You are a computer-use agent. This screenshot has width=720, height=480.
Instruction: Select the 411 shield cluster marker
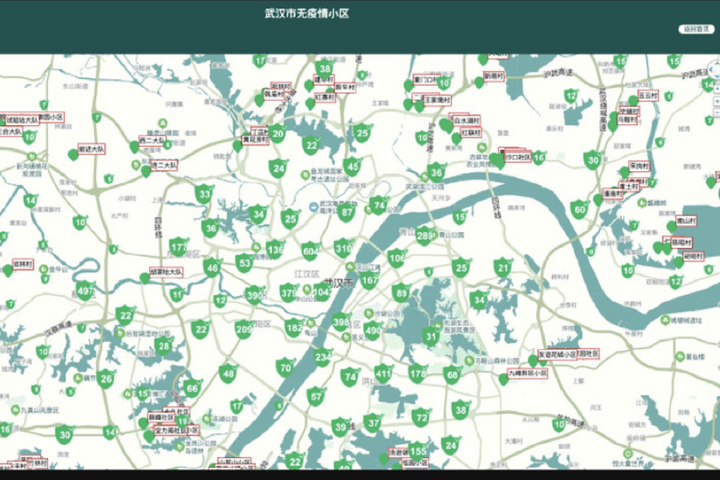coord(383,373)
